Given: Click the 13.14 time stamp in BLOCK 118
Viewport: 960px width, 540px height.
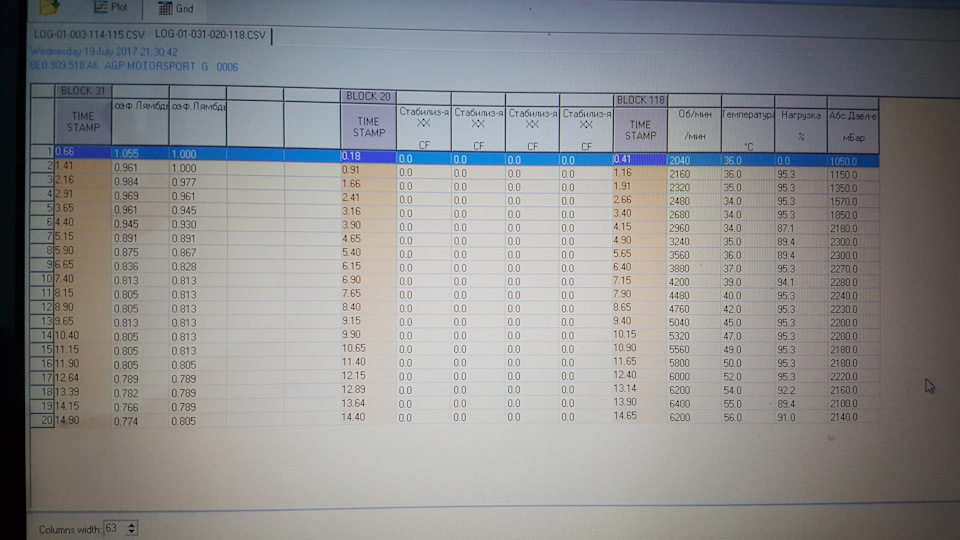Looking at the screenshot, I should (640, 388).
